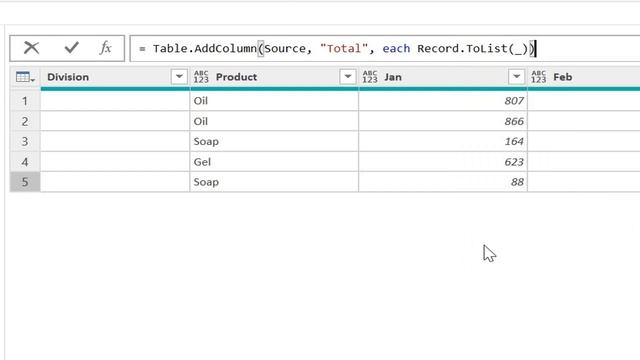Click the fx insert step icon
The width and height of the screenshot is (640, 360).
tap(105, 48)
